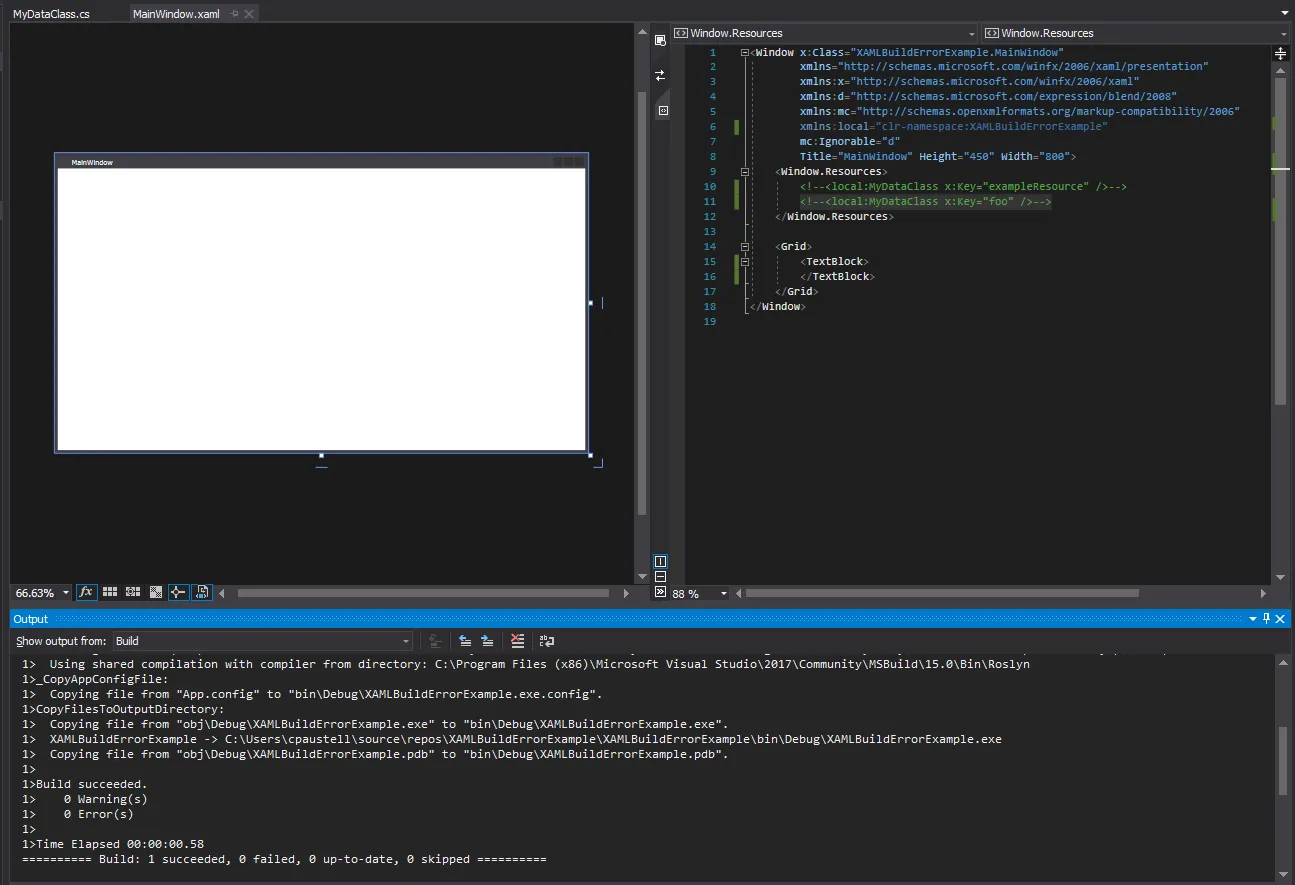This screenshot has height=885, width=1295.
Task: Click the XAML editor vertical scrollbar
Action: coord(1281,241)
